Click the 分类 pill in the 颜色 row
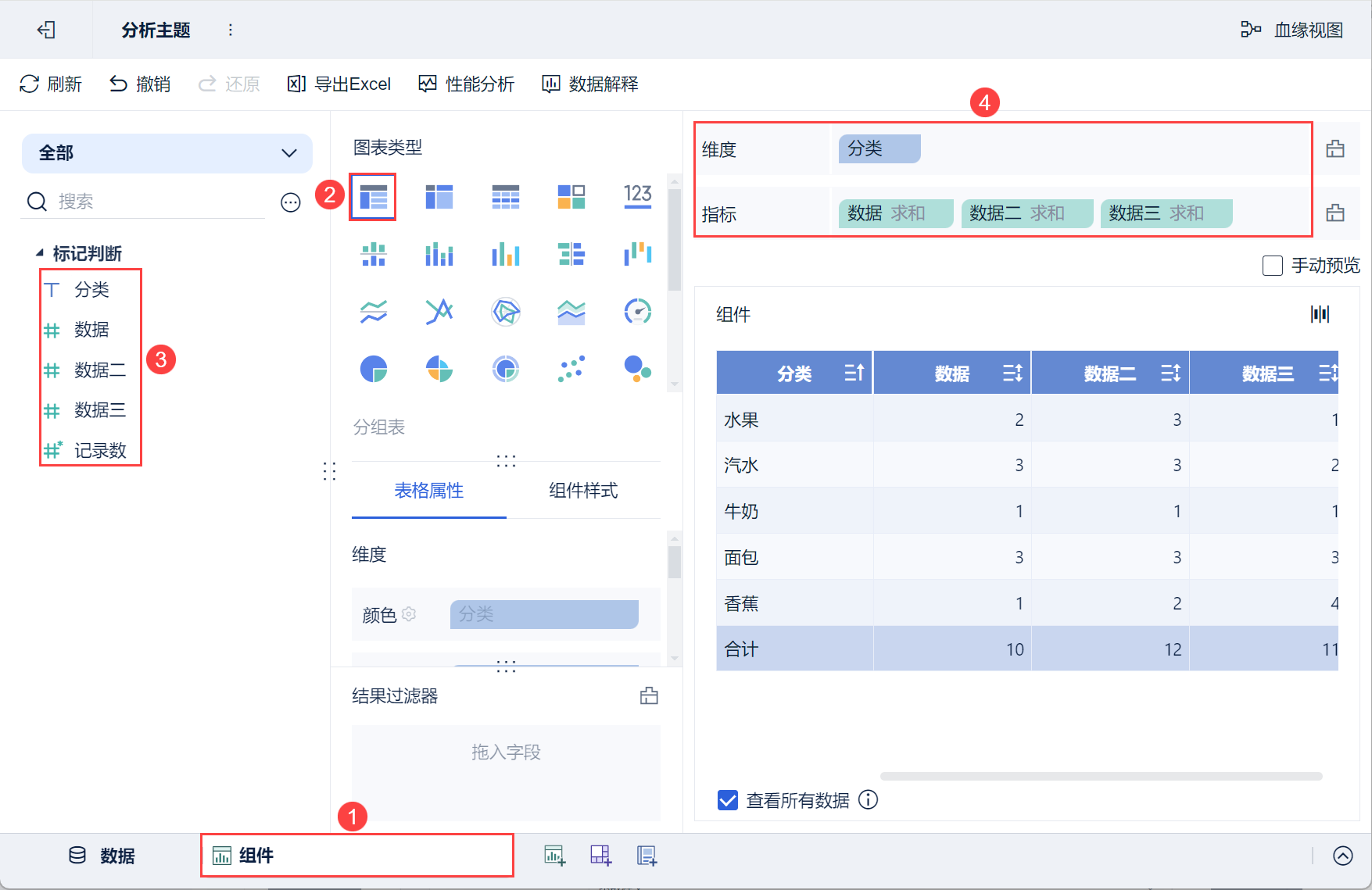 point(544,614)
